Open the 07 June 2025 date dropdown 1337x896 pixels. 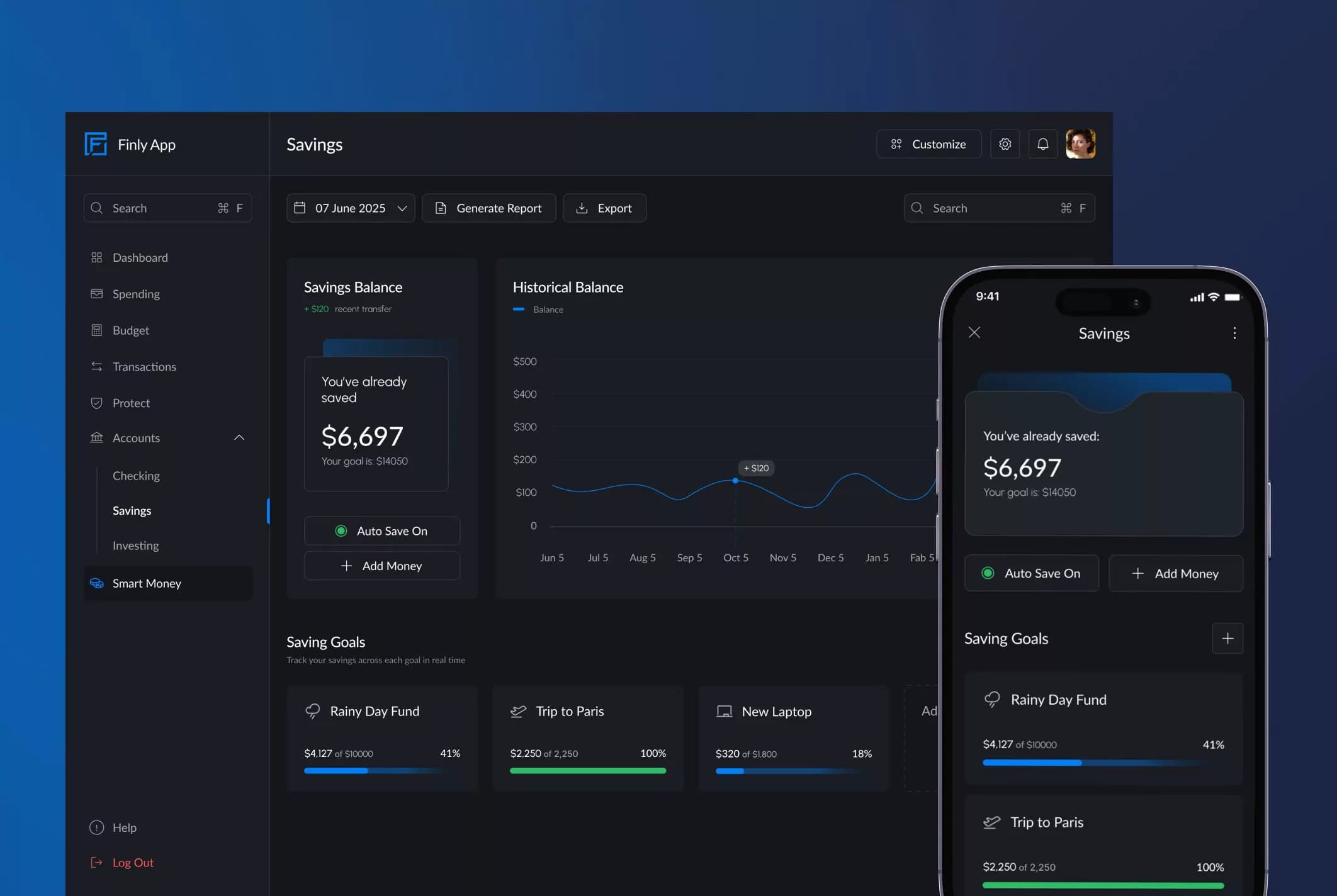(351, 208)
